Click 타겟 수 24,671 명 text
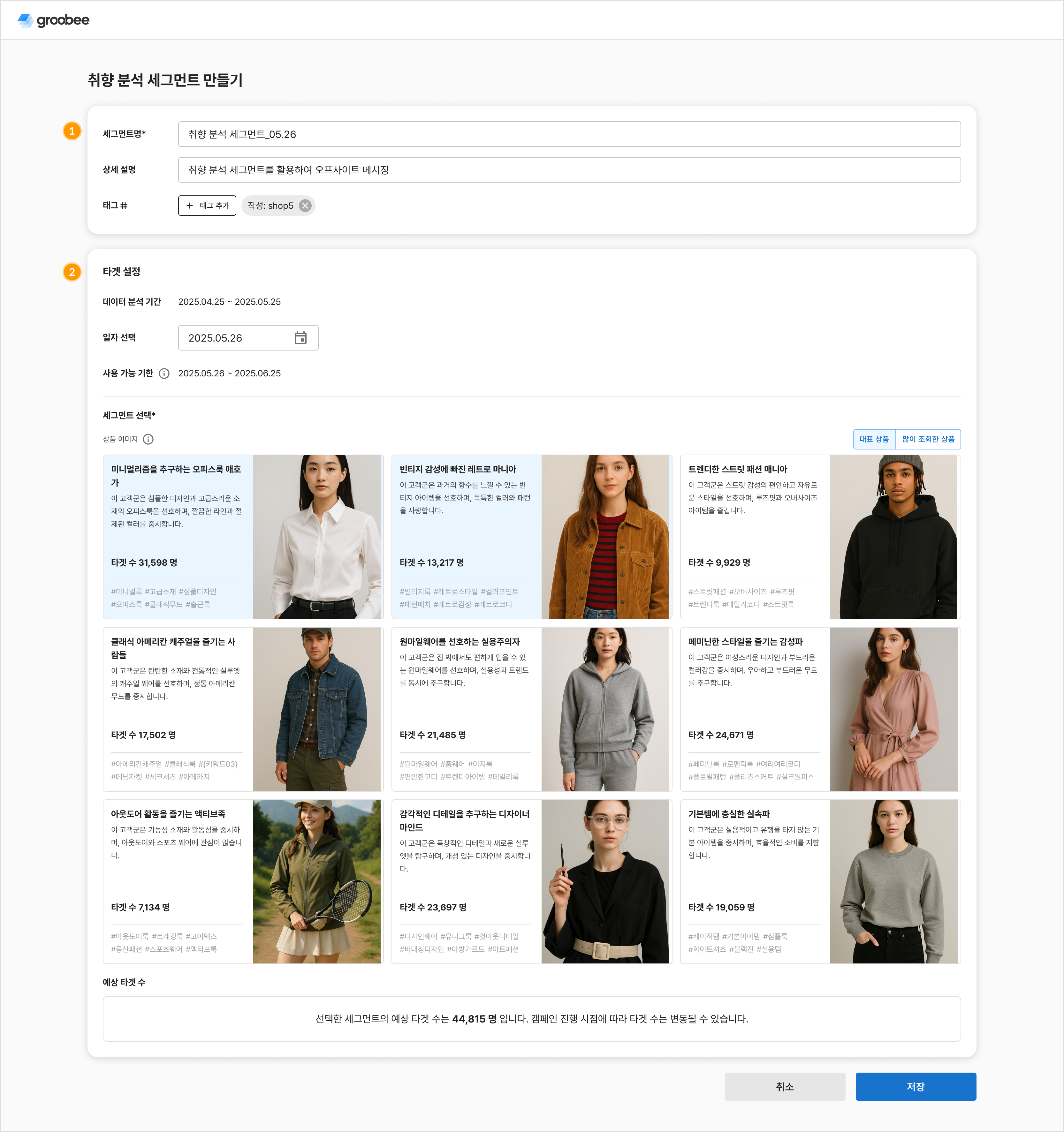This screenshot has width=1064, height=1132. coord(721,735)
